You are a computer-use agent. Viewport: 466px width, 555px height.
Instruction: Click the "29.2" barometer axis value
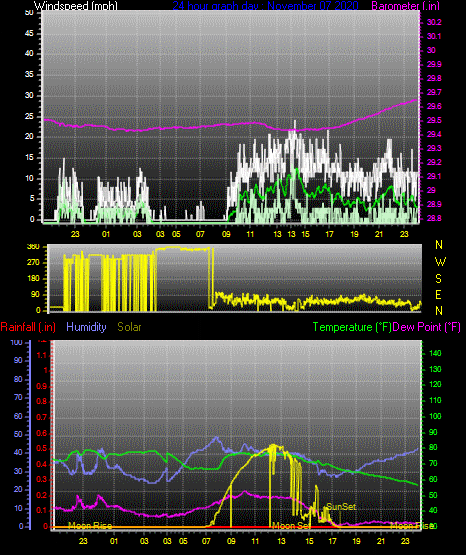434,162
